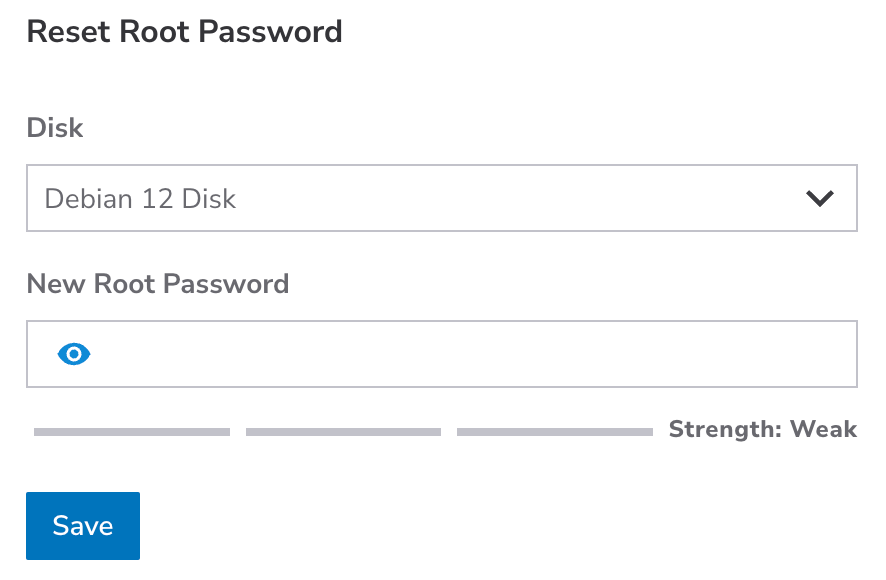Focus the root password text box
This screenshot has width=886, height=580.
[x=470, y=353]
